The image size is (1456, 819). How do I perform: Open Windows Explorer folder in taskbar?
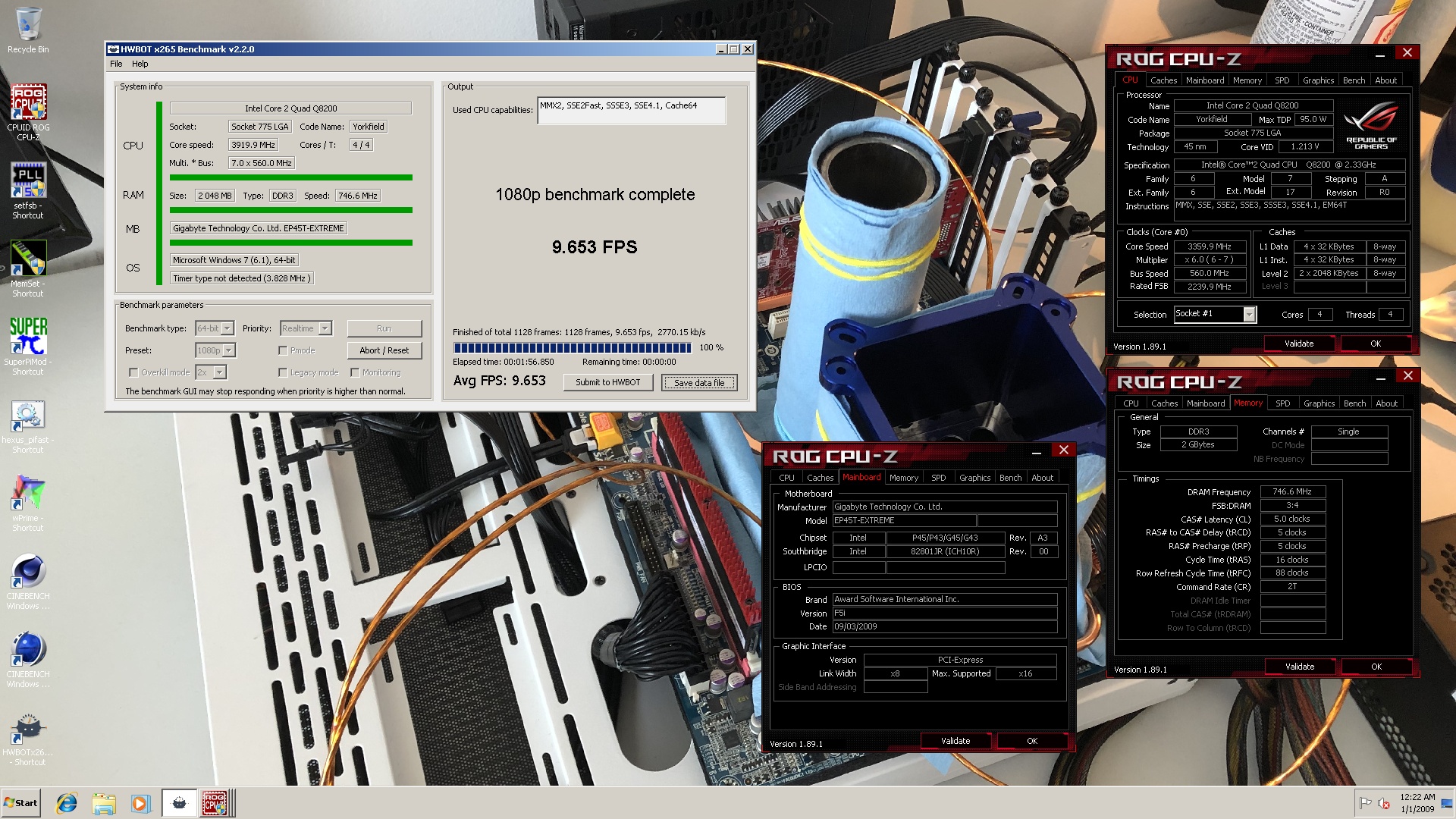(x=104, y=803)
